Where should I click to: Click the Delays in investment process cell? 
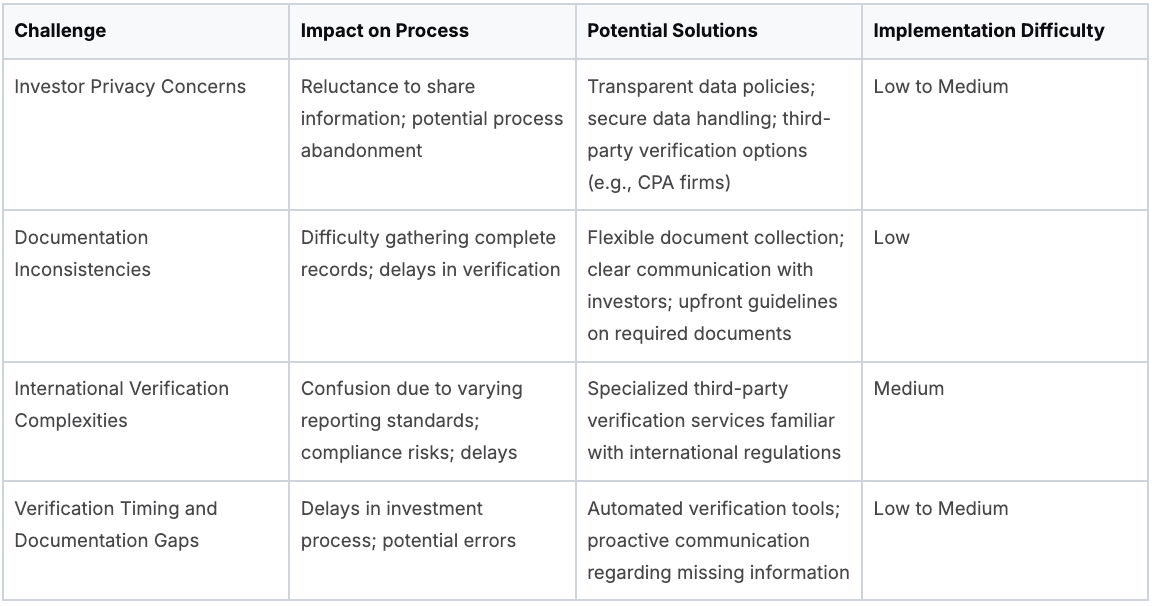[432, 540]
